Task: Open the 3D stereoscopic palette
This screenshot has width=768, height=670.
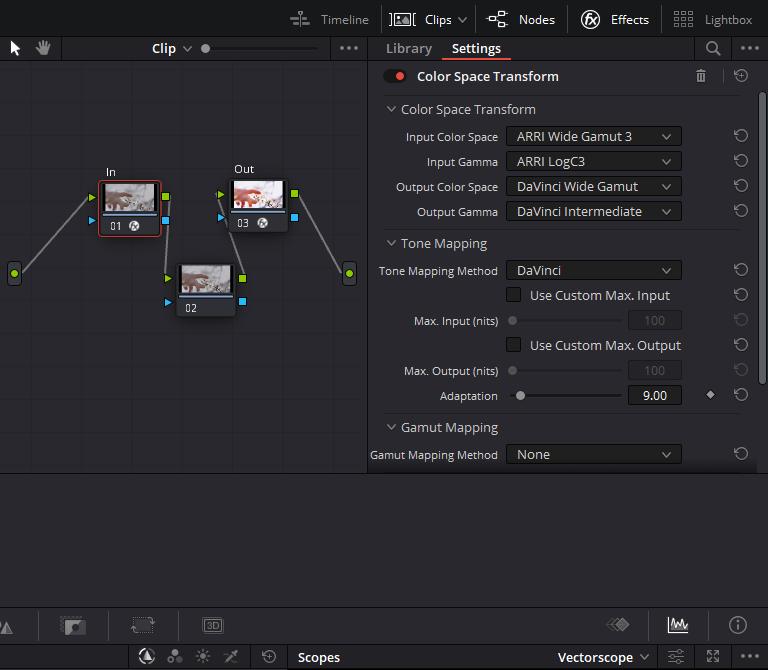Action: (213, 625)
